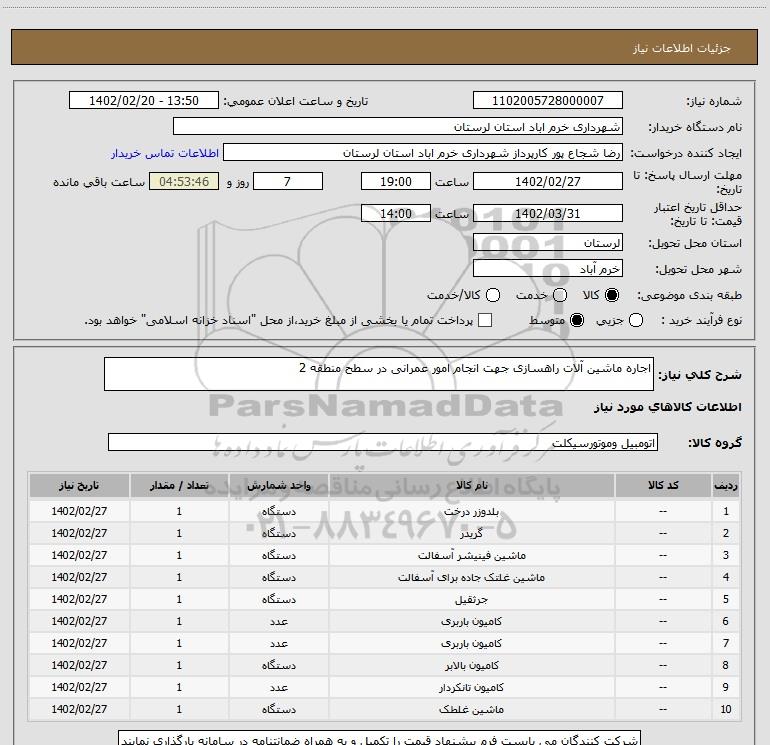This screenshot has height=745, width=770.
Task: Click the کد کالا column header
Action: click(663, 485)
